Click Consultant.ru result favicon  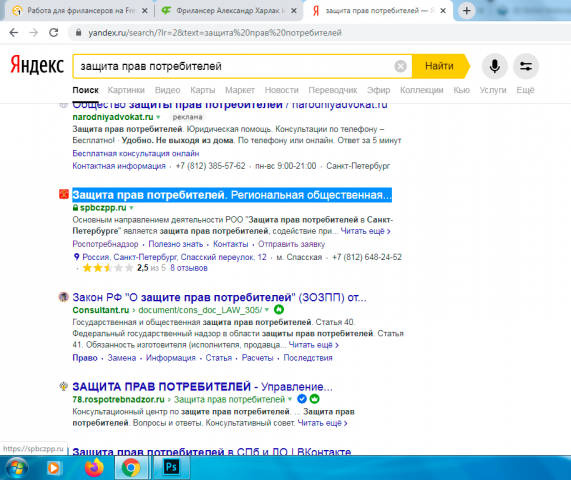click(x=64, y=297)
